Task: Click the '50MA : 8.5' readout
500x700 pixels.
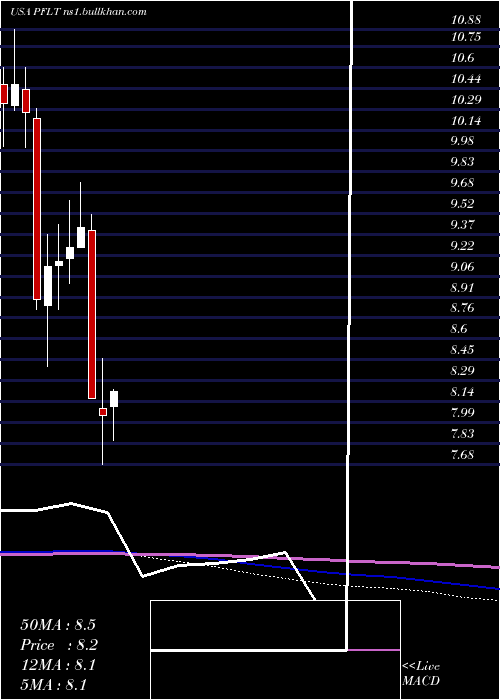Action: pyautogui.click(x=58, y=625)
